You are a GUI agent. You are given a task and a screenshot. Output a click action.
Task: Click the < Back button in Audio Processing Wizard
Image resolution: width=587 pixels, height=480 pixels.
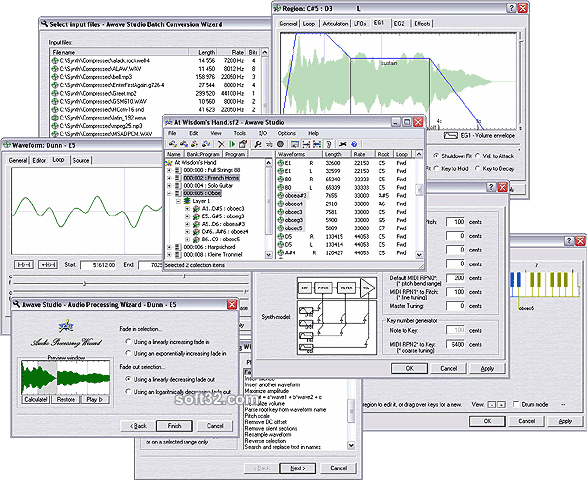(138, 426)
